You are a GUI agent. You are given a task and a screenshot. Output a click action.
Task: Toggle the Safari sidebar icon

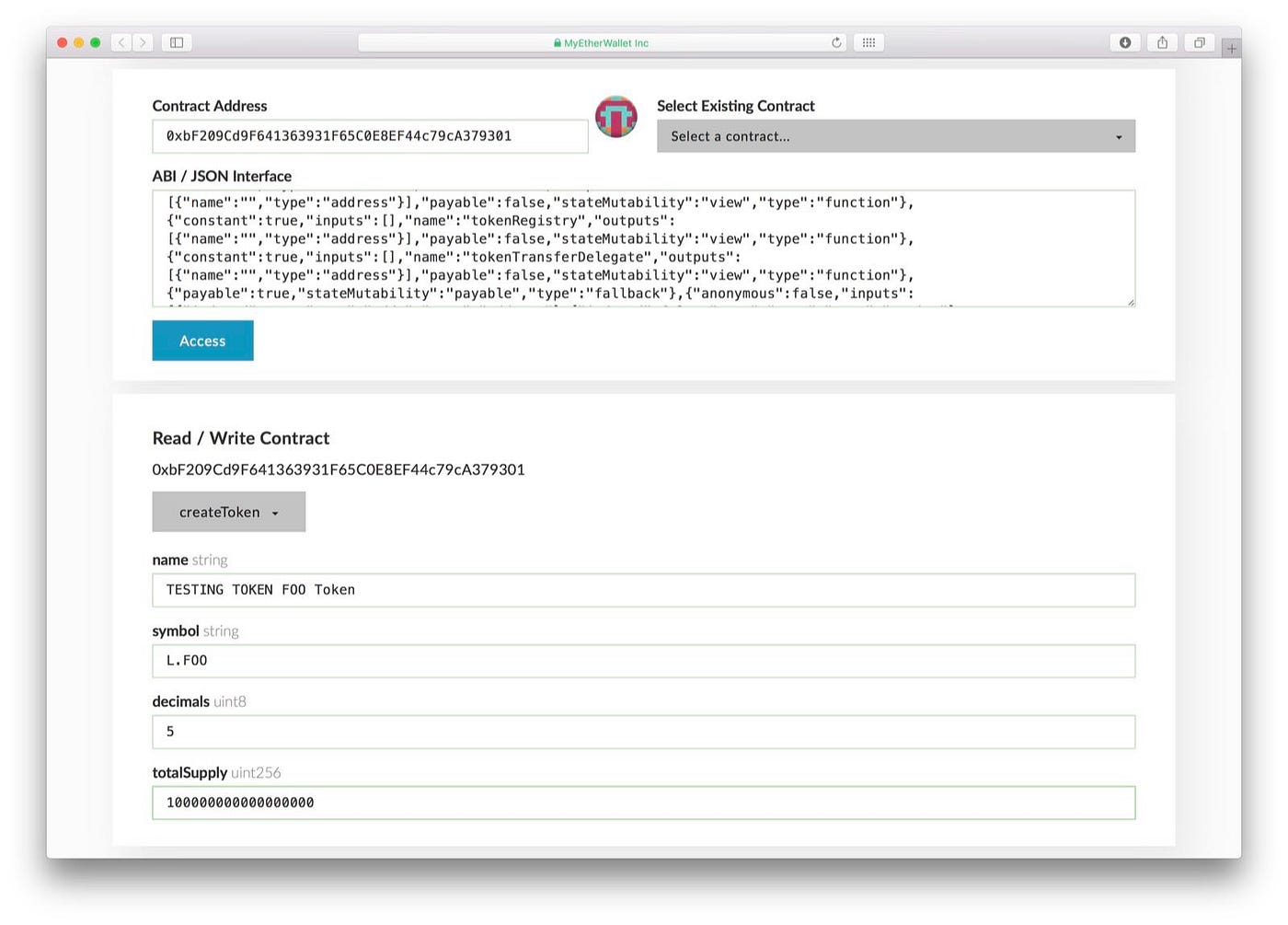[x=177, y=42]
